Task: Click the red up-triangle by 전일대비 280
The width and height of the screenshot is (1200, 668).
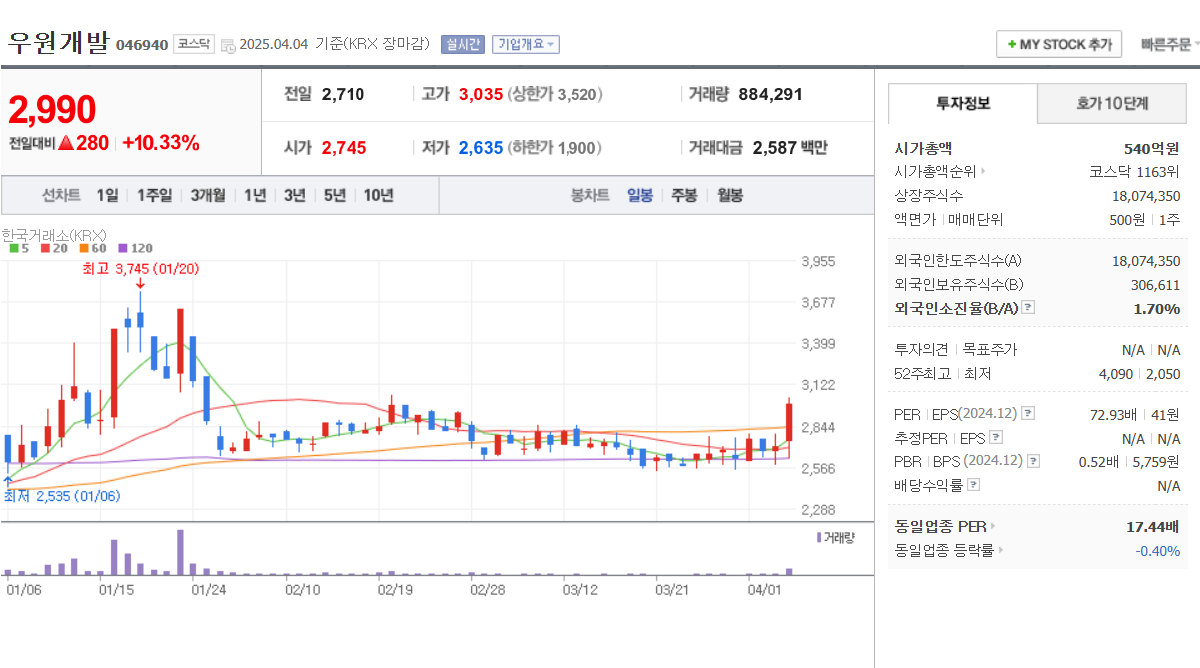Action: coord(66,143)
